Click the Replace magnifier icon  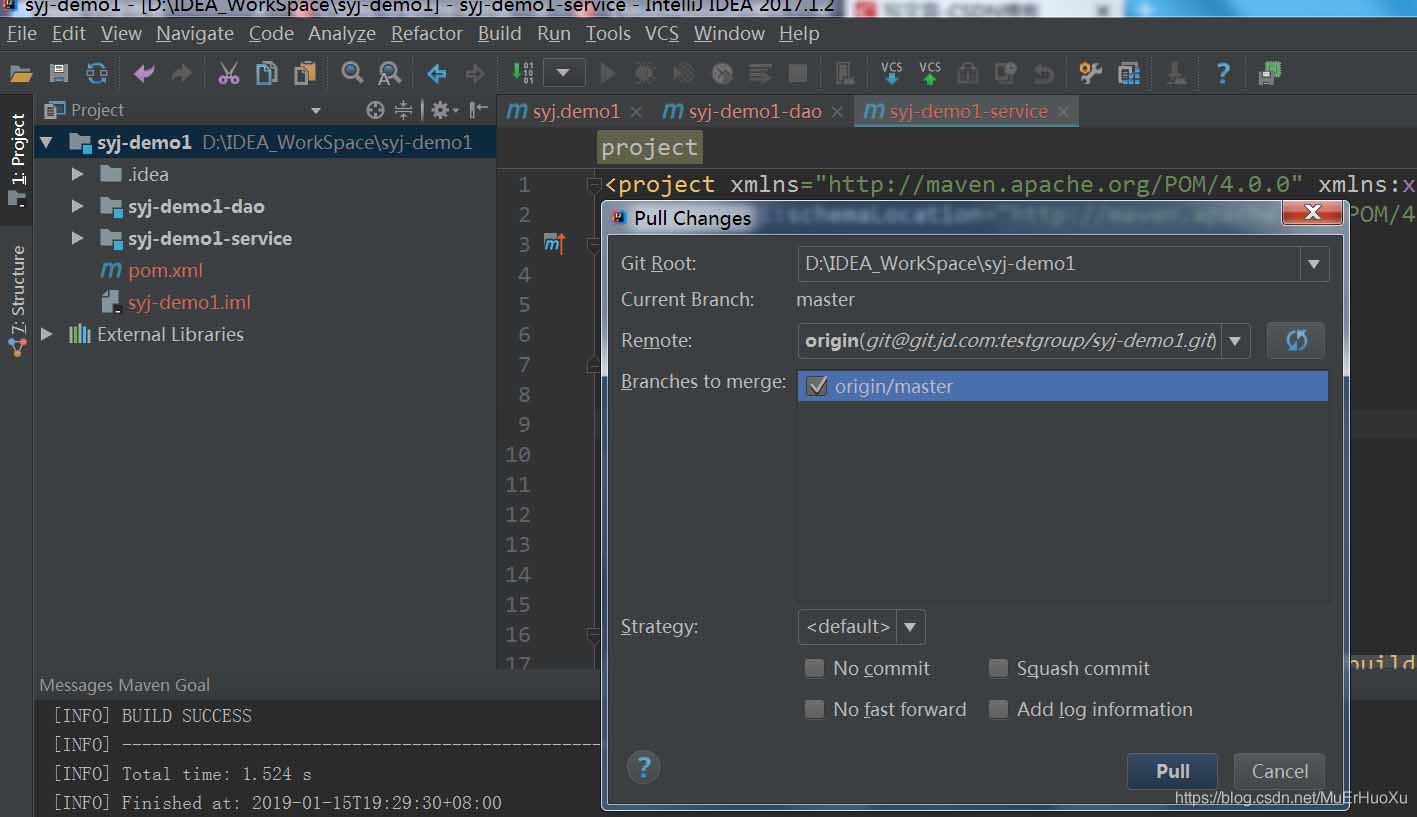[x=390, y=73]
